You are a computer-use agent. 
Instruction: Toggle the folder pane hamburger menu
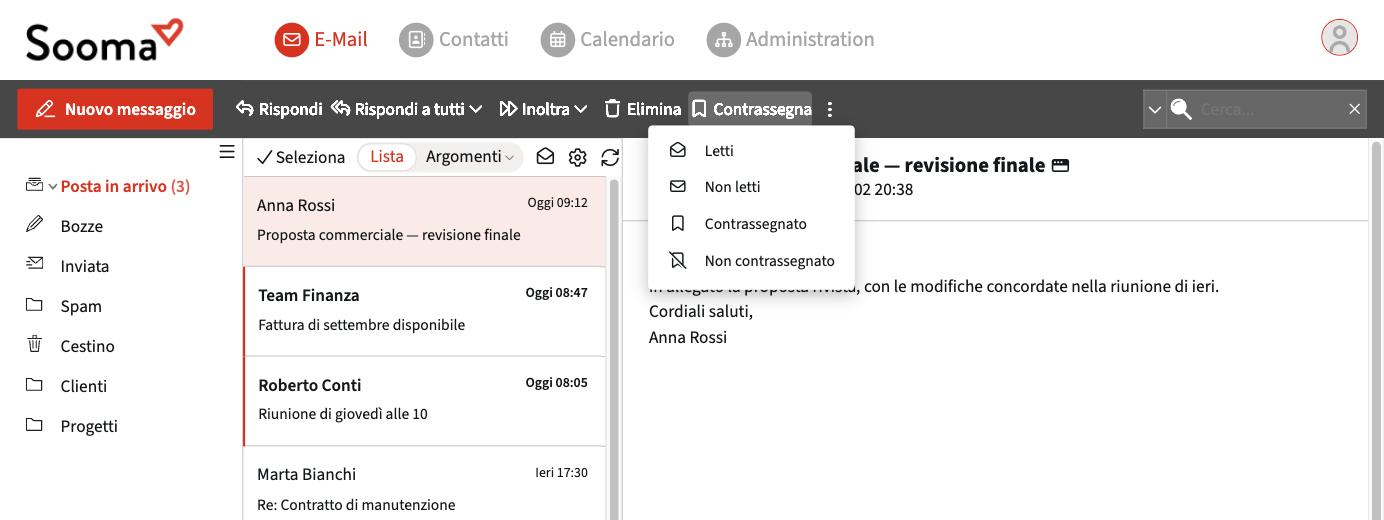(x=227, y=152)
